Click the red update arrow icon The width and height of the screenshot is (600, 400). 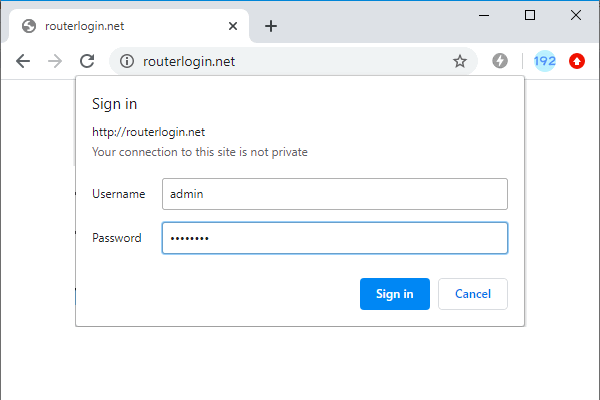pos(577,61)
